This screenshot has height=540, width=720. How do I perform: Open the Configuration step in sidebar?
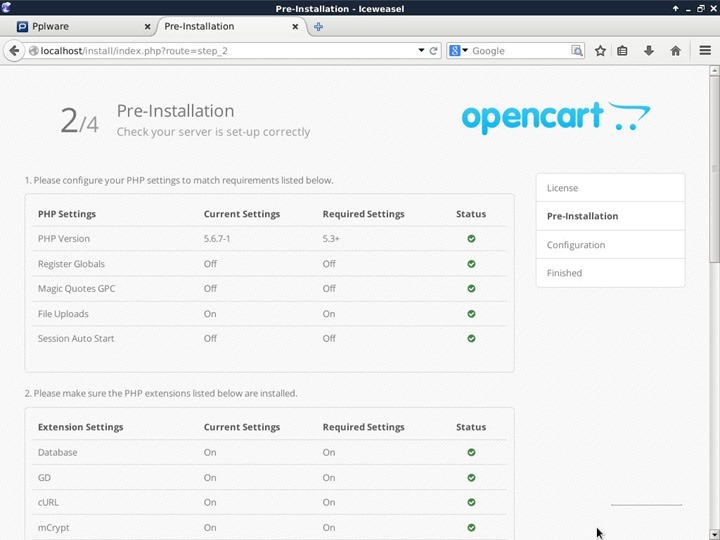(x=610, y=245)
